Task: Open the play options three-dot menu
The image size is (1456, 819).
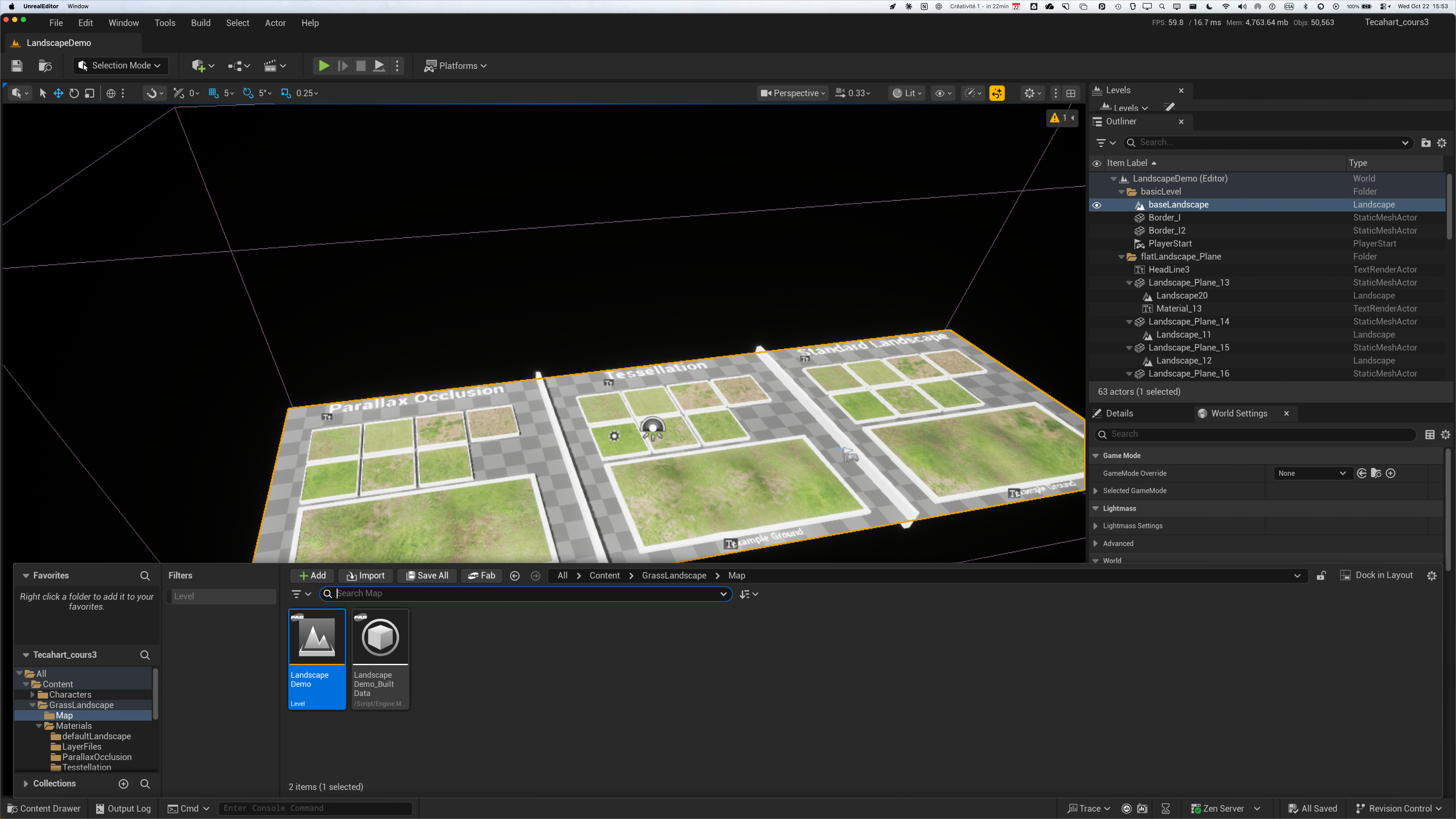Action: 397,66
